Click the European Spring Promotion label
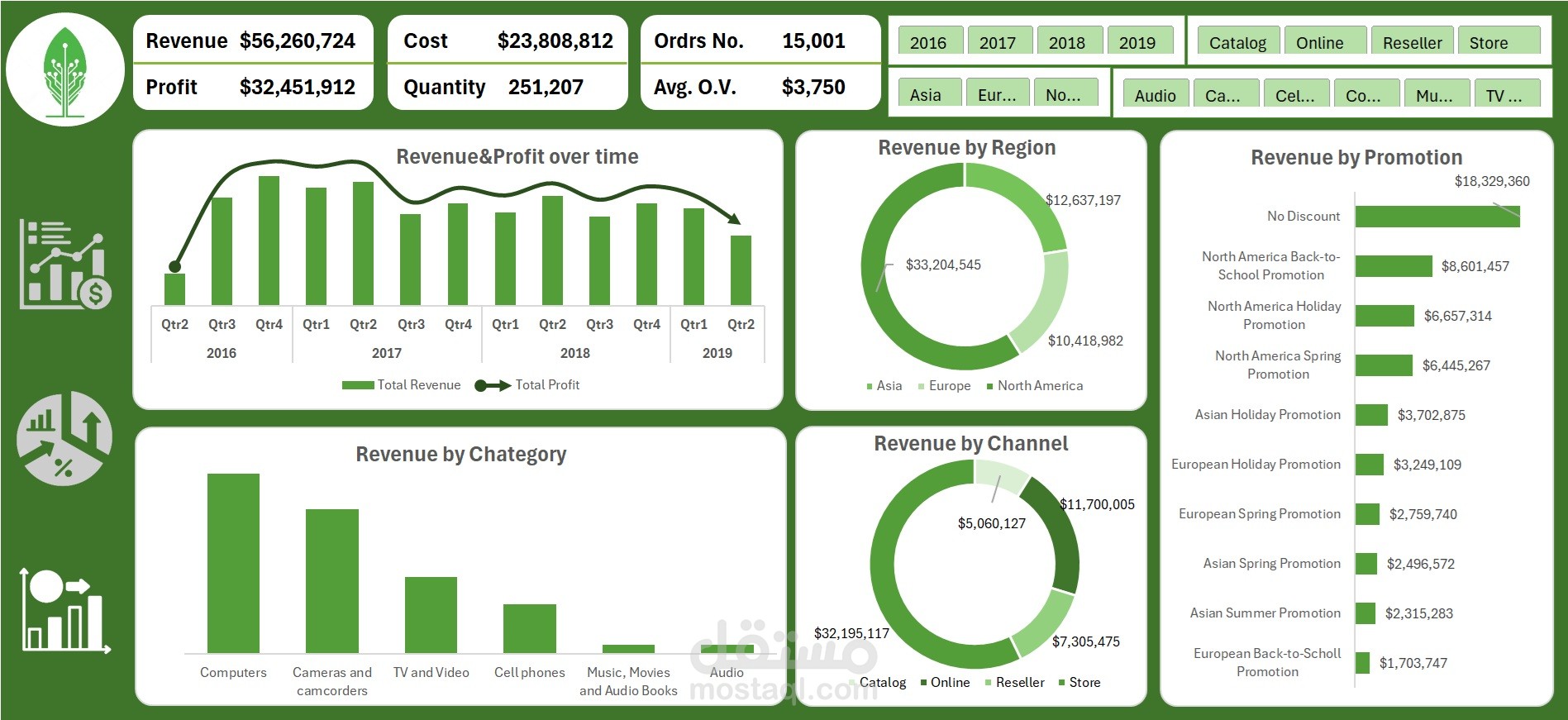Image resolution: width=1568 pixels, height=720 pixels. (1260, 514)
